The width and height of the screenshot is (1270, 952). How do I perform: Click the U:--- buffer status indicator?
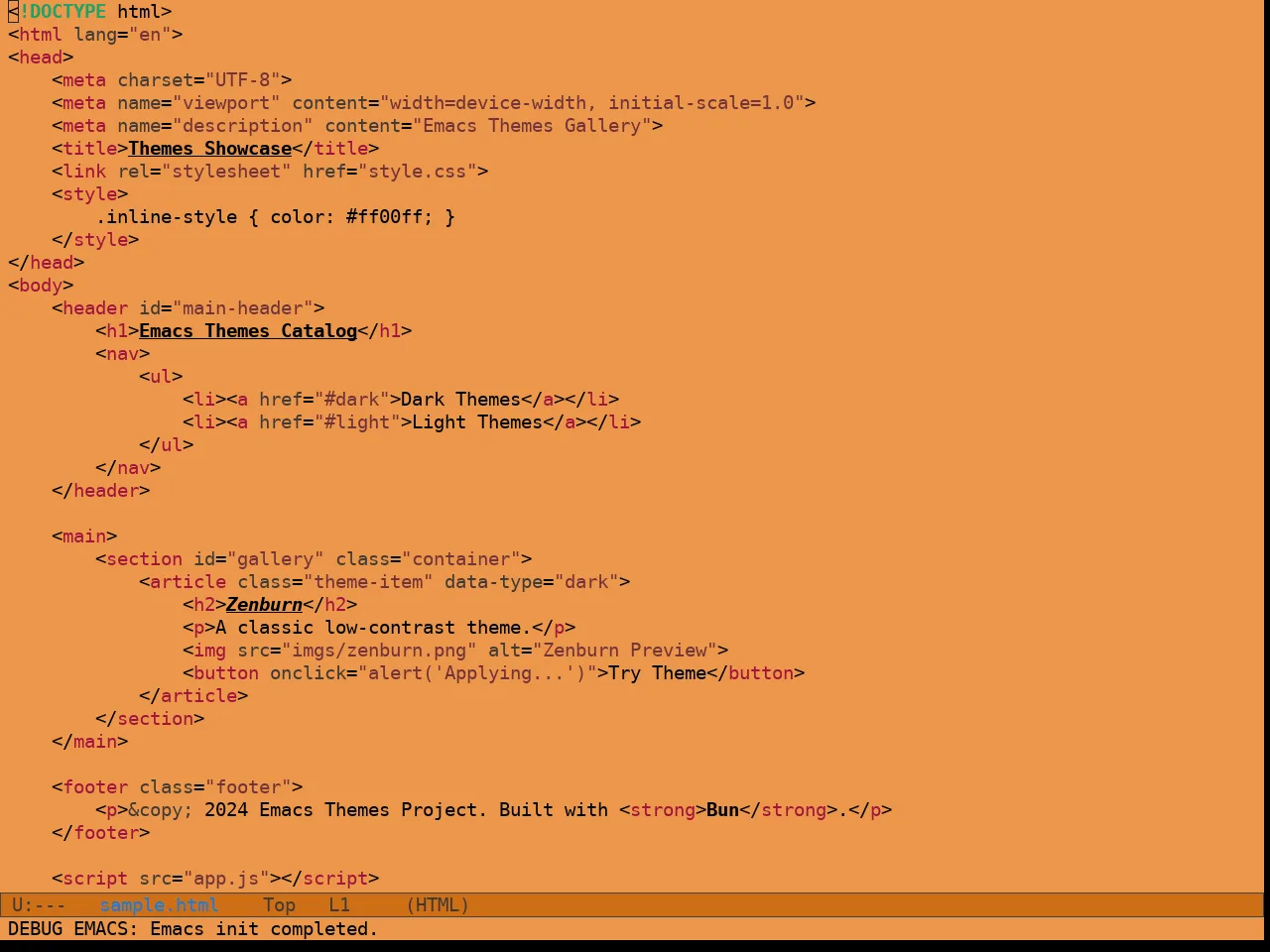coord(39,904)
